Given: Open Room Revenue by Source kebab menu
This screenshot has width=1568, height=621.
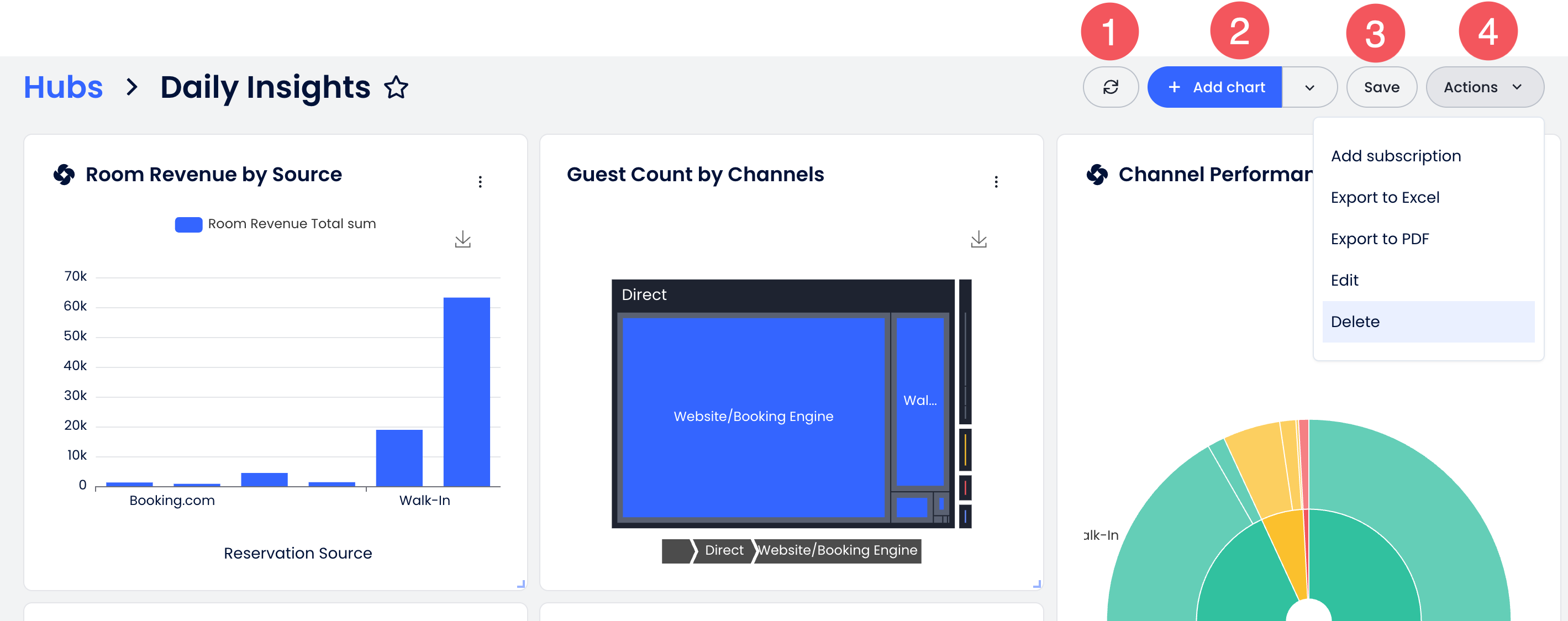Looking at the screenshot, I should tap(480, 181).
